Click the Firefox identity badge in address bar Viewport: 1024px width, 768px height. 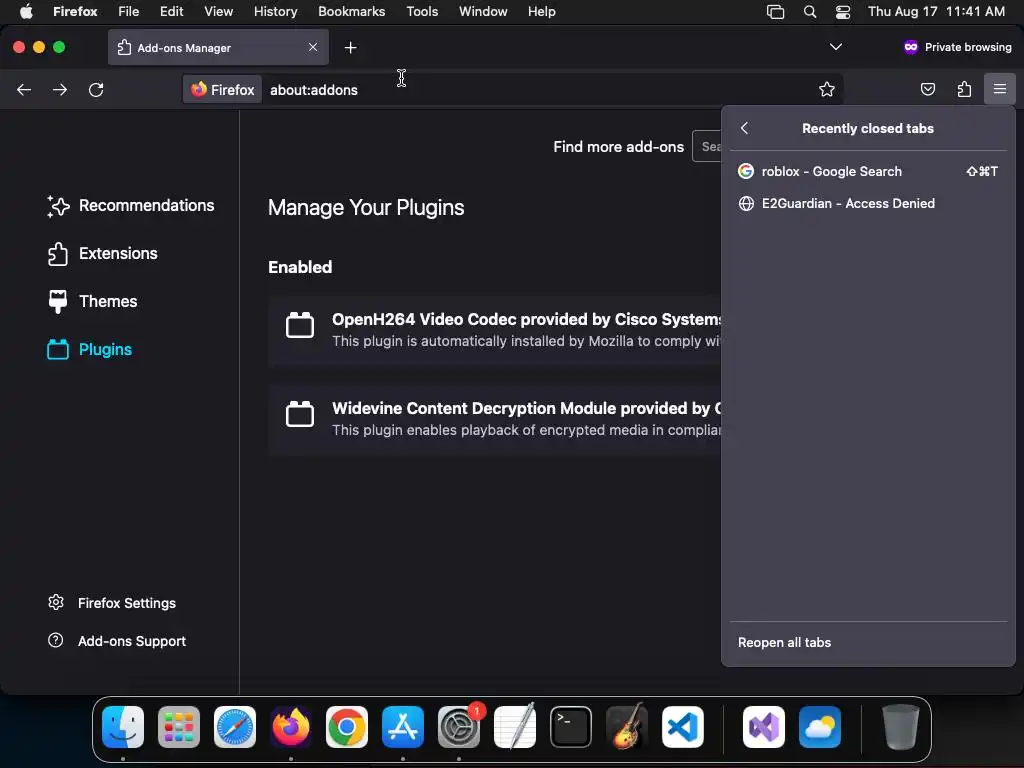coord(223,89)
